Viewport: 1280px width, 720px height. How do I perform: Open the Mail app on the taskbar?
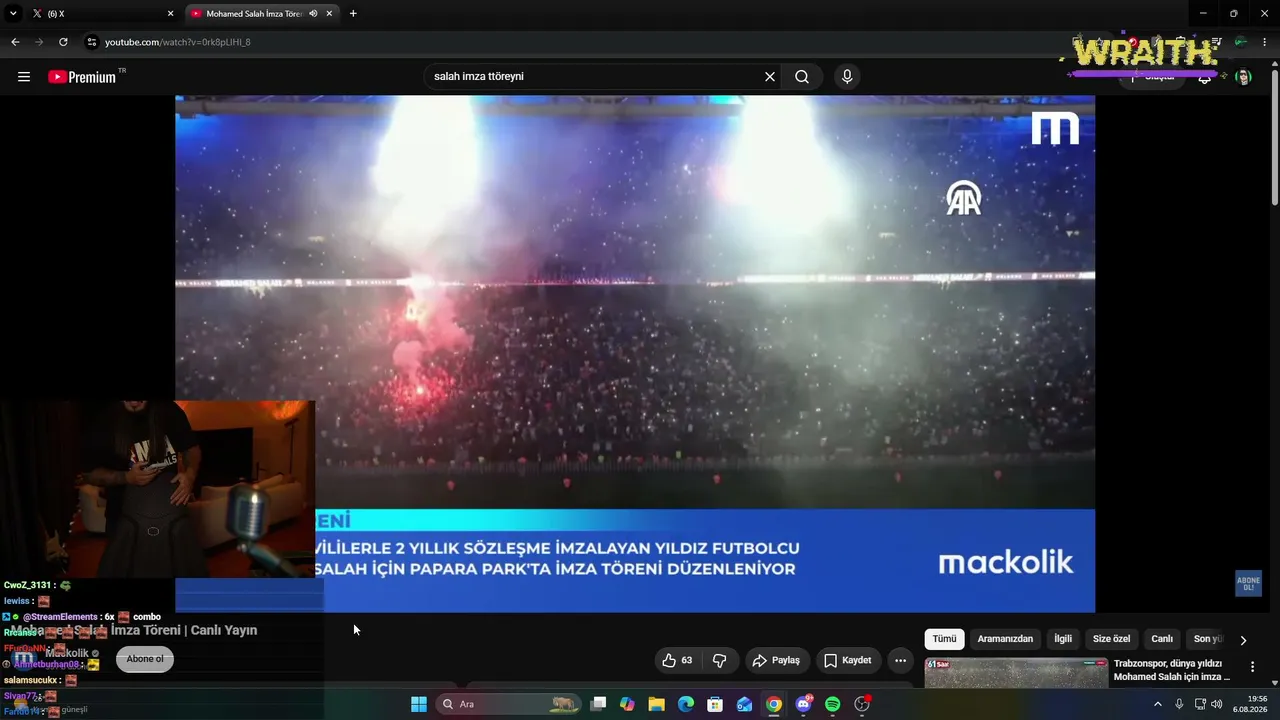click(x=745, y=704)
